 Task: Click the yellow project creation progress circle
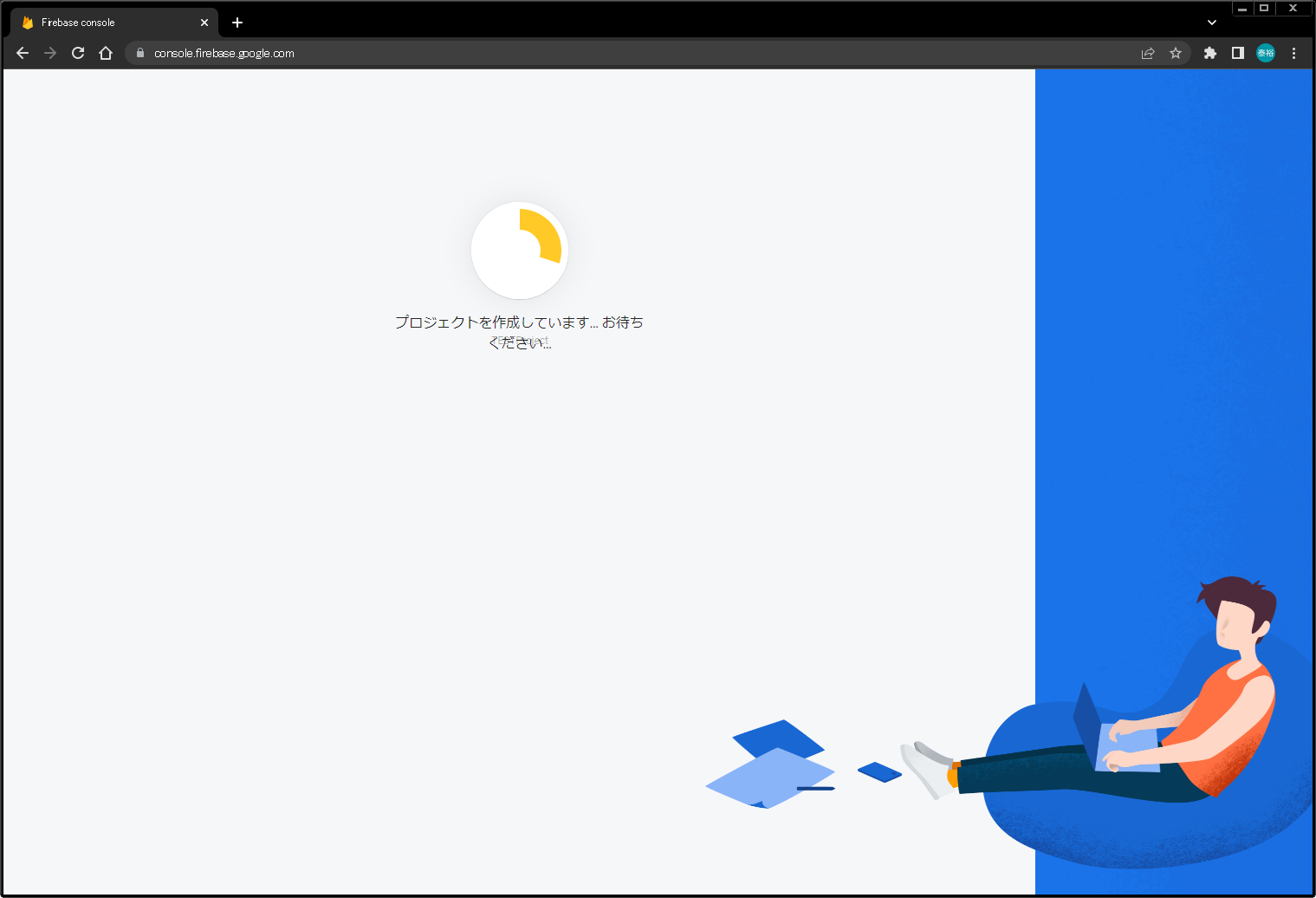(520, 251)
